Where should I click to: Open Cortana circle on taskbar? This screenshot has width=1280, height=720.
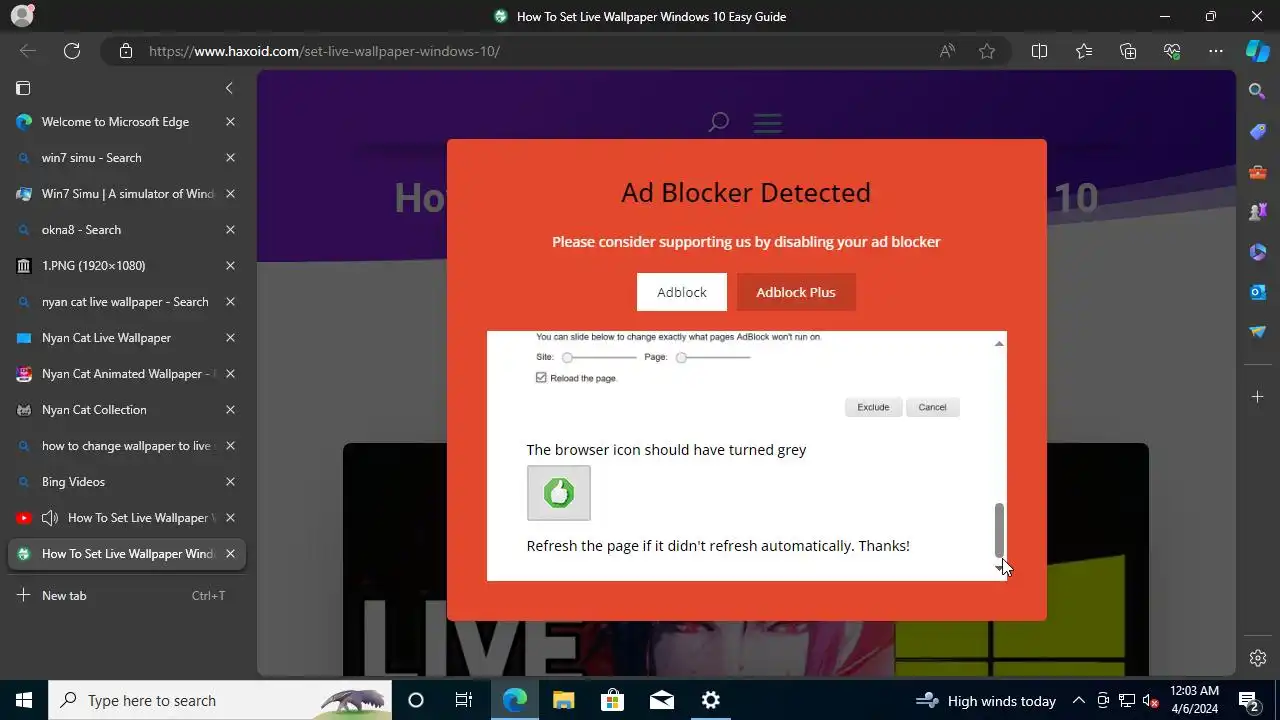click(x=416, y=700)
